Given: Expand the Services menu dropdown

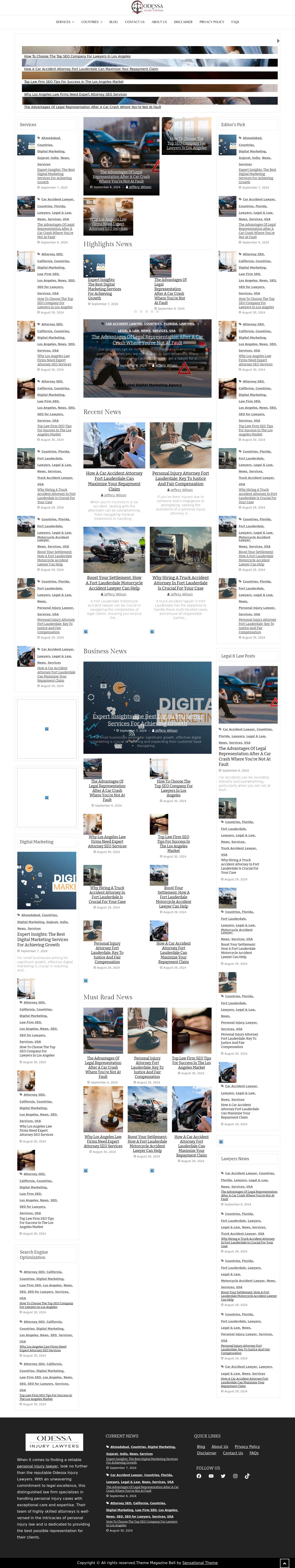Looking at the screenshot, I should (x=65, y=22).
